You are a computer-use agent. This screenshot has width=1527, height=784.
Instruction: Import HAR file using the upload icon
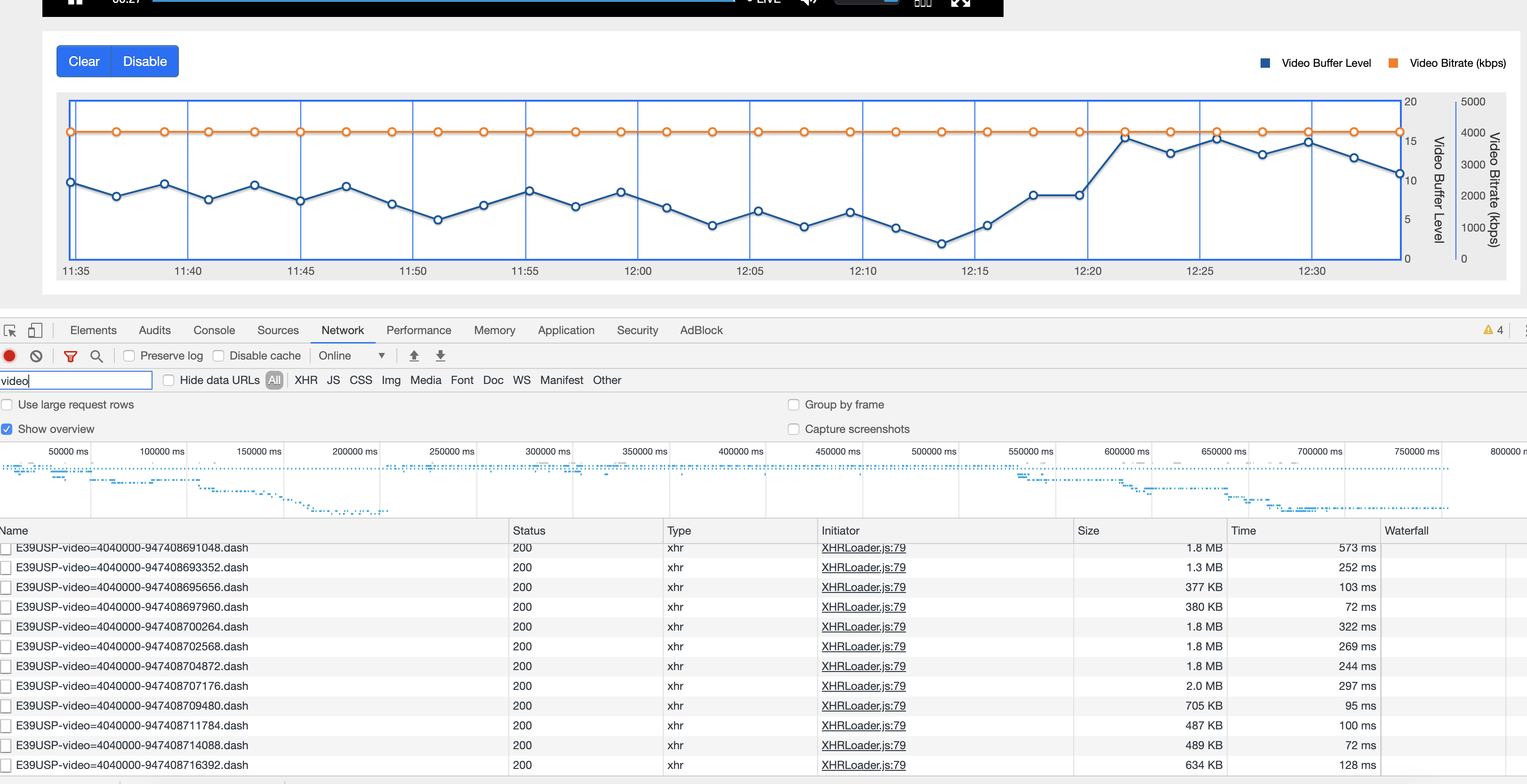414,356
